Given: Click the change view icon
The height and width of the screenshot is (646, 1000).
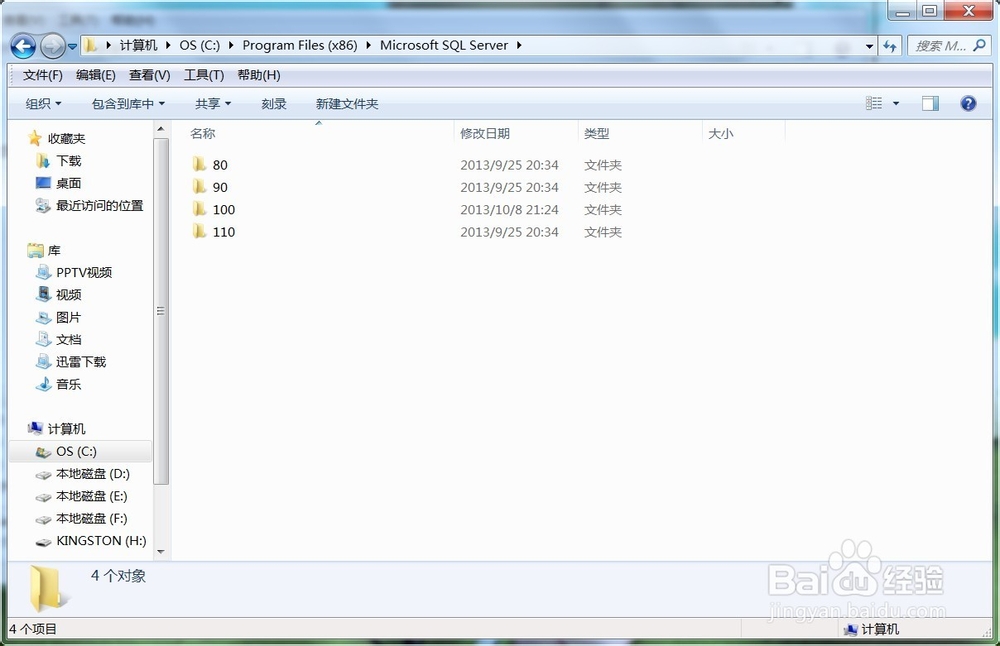Looking at the screenshot, I should point(874,103).
